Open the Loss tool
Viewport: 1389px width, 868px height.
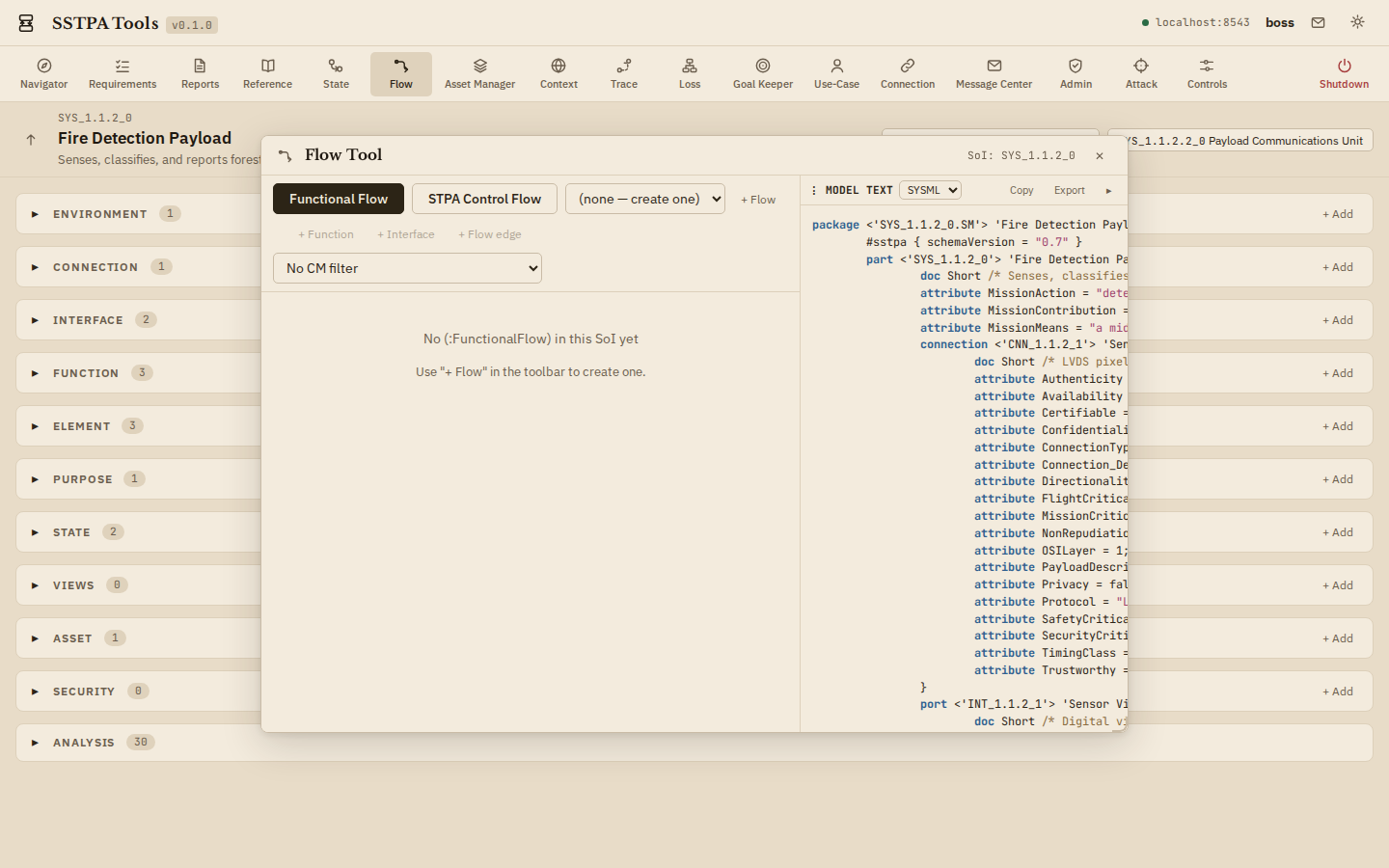(690, 74)
